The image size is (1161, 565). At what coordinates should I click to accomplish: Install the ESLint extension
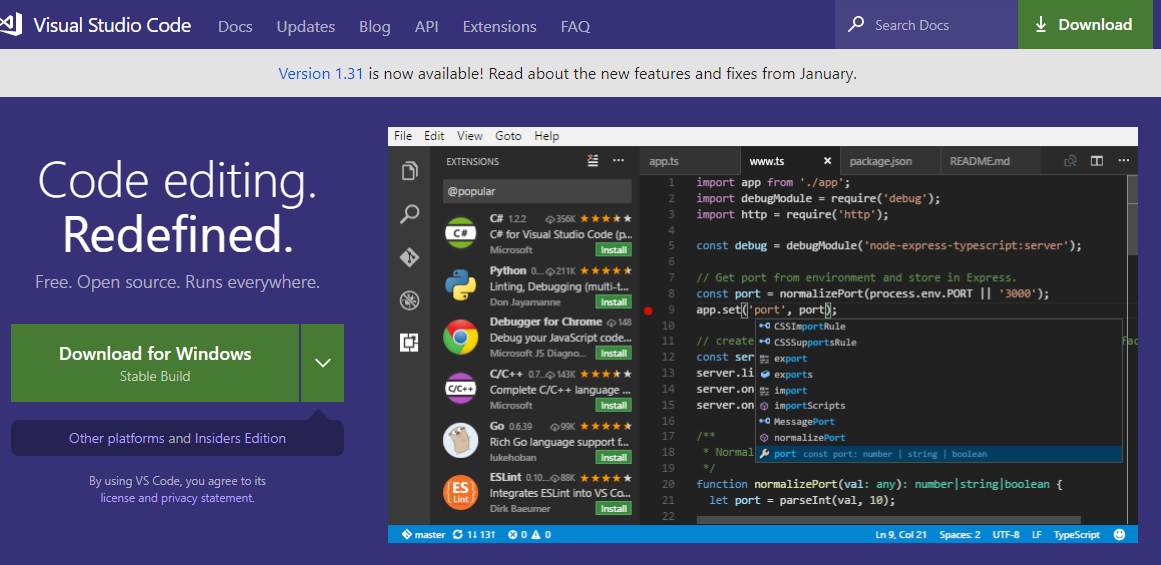click(x=614, y=509)
